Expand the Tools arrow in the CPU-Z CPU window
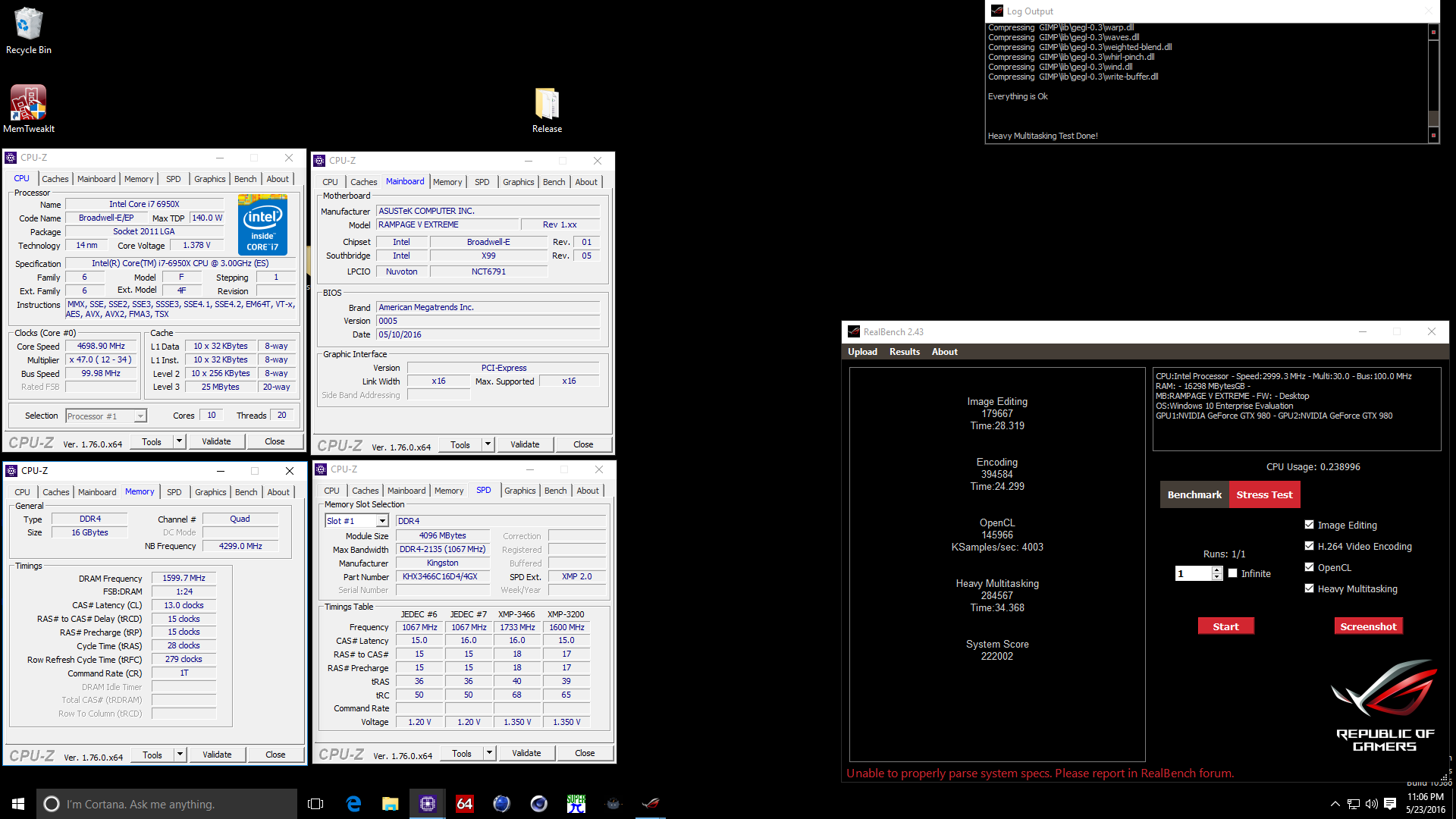The width and height of the screenshot is (1456, 819). (x=180, y=441)
